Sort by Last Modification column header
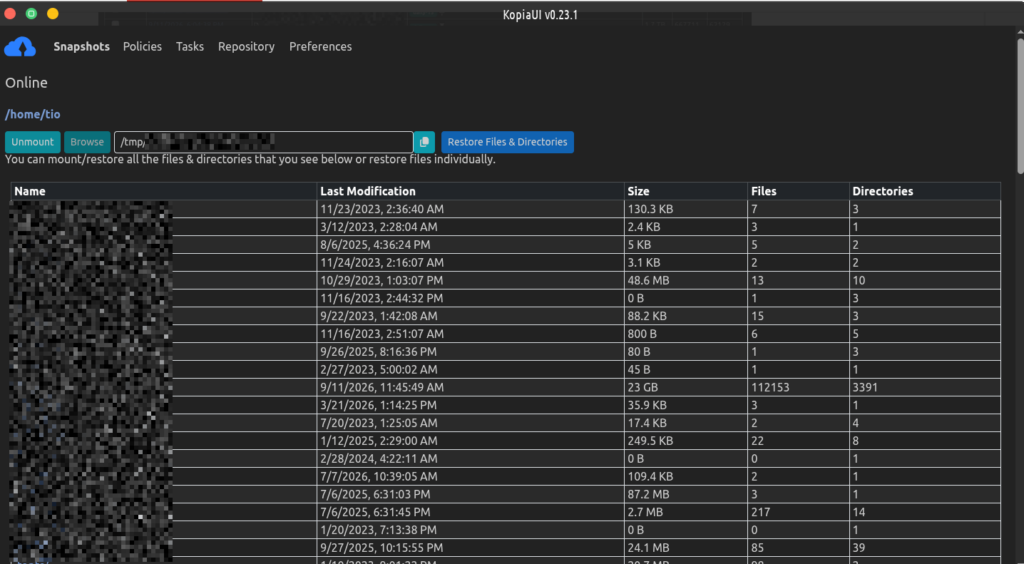The width and height of the screenshot is (1024, 564). [x=368, y=191]
